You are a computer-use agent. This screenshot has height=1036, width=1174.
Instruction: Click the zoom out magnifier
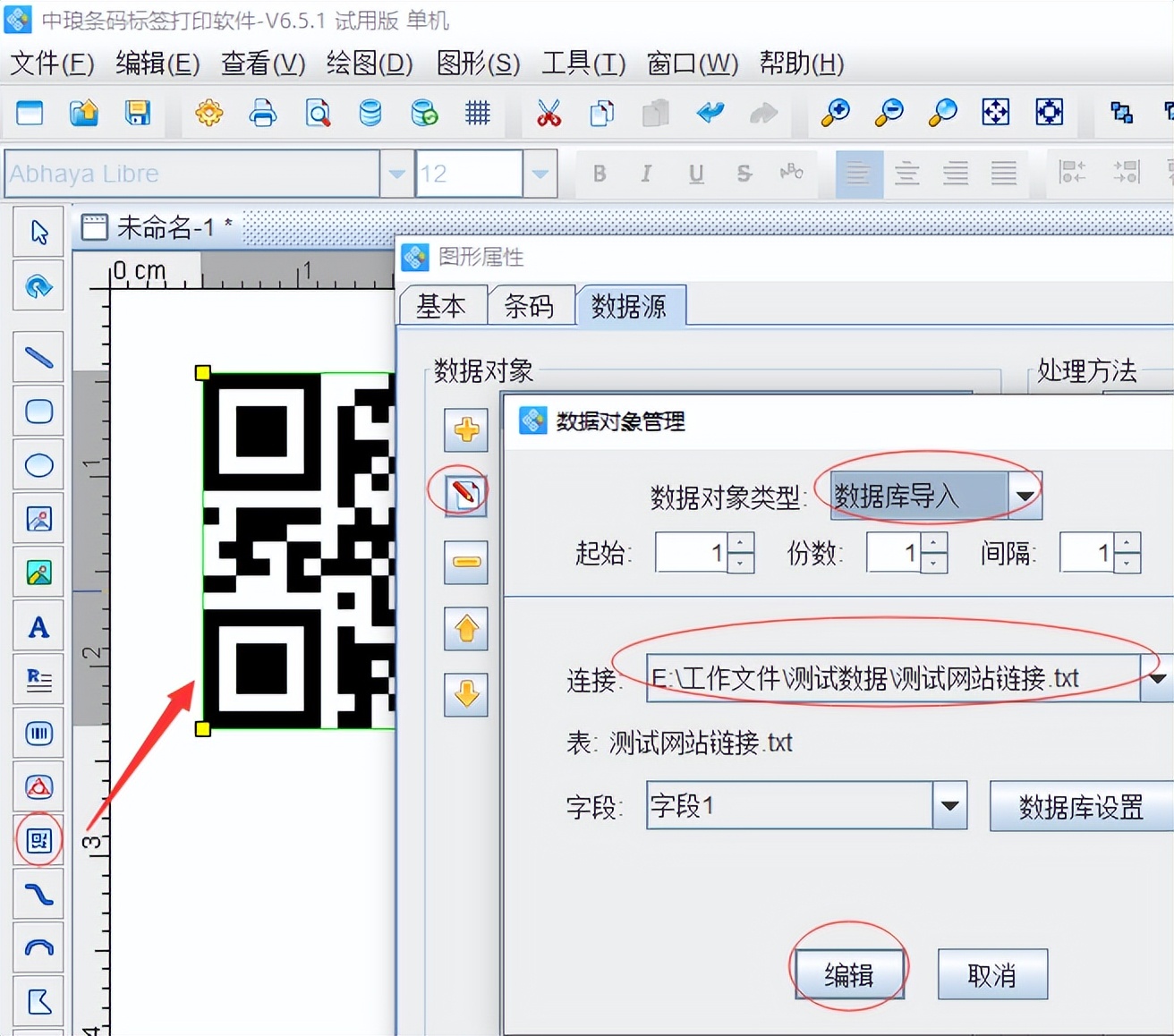(x=889, y=113)
